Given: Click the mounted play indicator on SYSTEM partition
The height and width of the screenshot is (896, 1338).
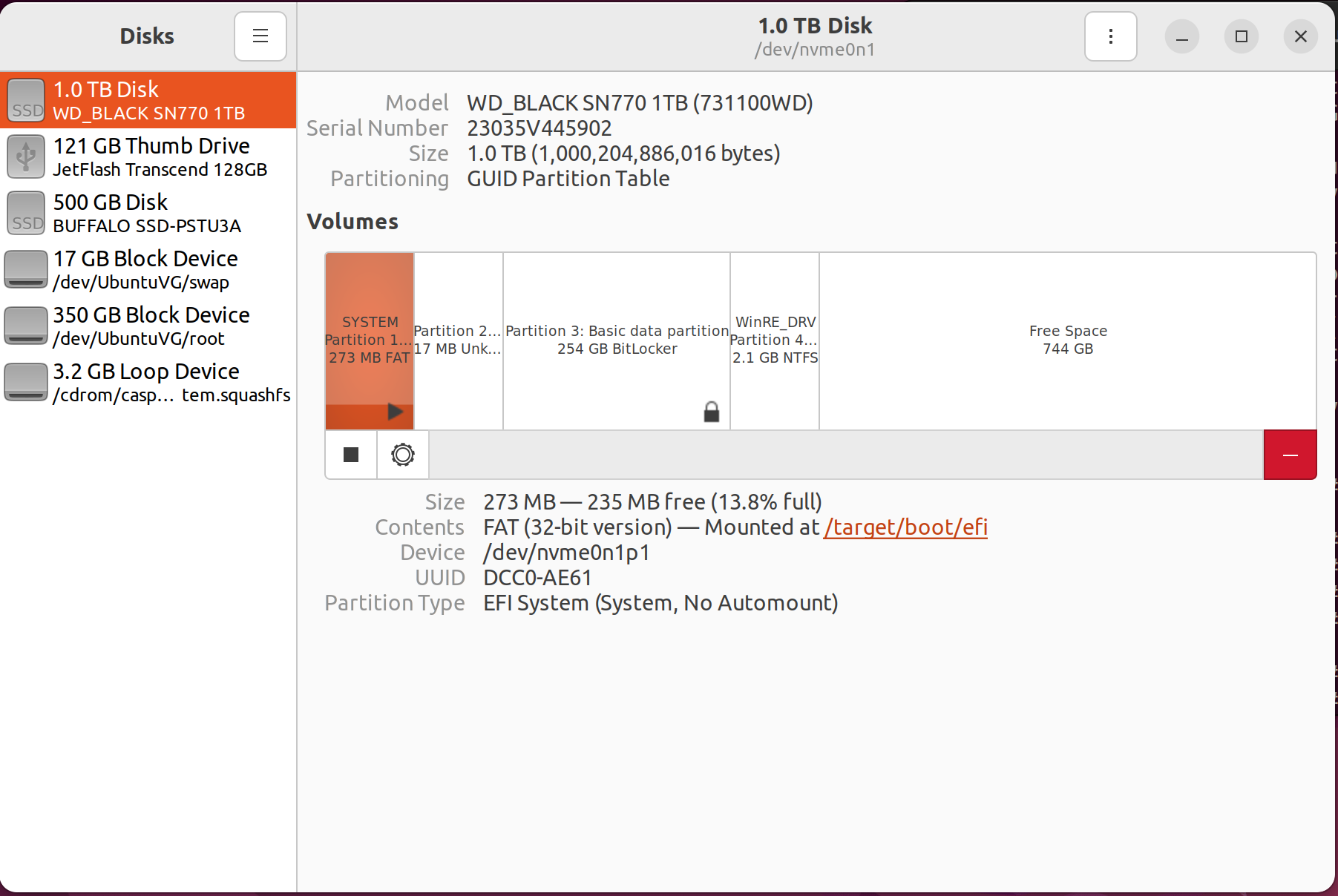Looking at the screenshot, I should click(x=396, y=412).
